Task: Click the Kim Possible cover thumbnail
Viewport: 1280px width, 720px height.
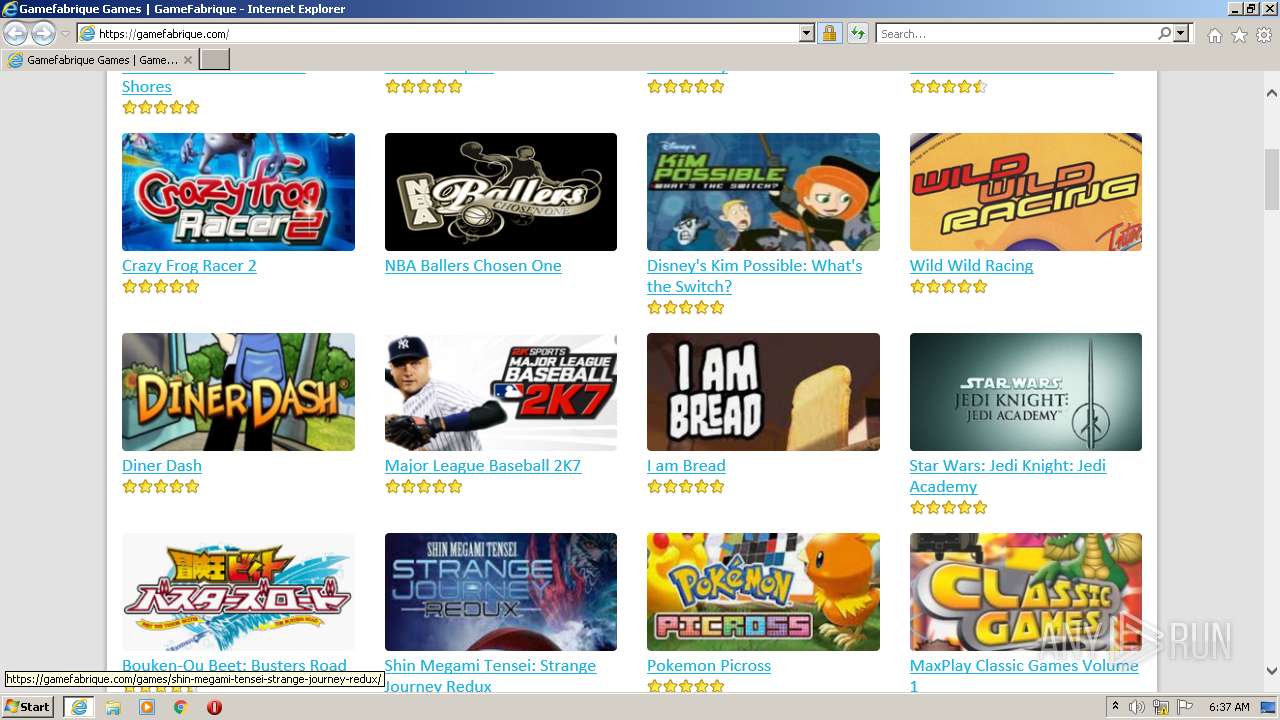Action: [x=763, y=192]
